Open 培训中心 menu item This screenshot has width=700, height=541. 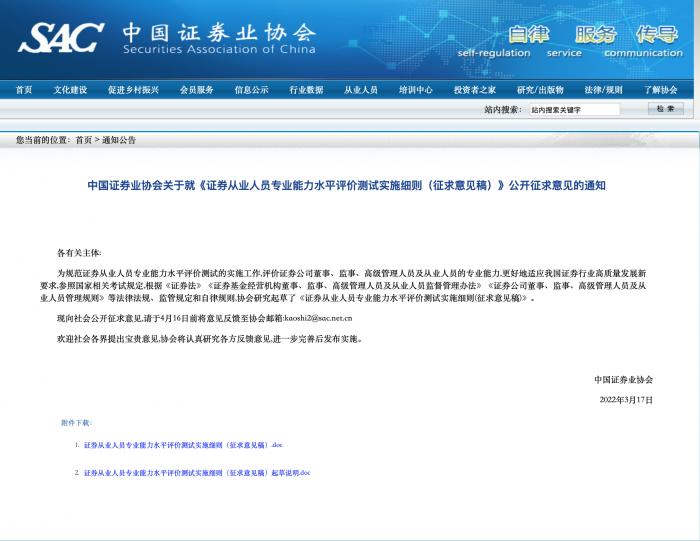416,90
